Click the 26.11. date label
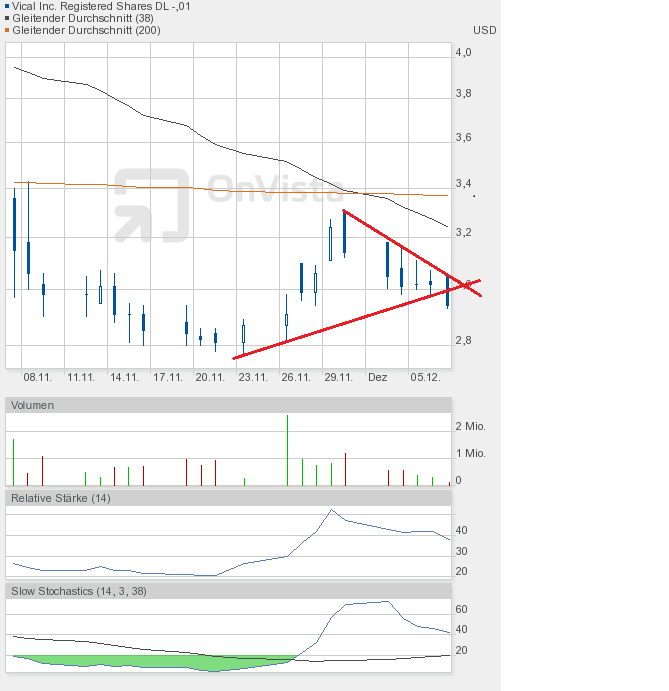Screen dimensions: 669x691 [296, 377]
